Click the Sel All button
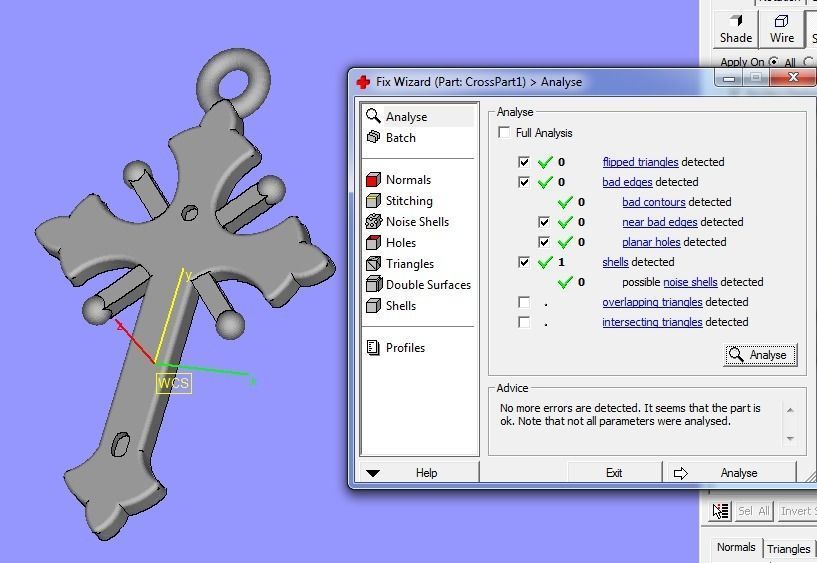Viewport: 817px width, 563px height. tap(753, 511)
